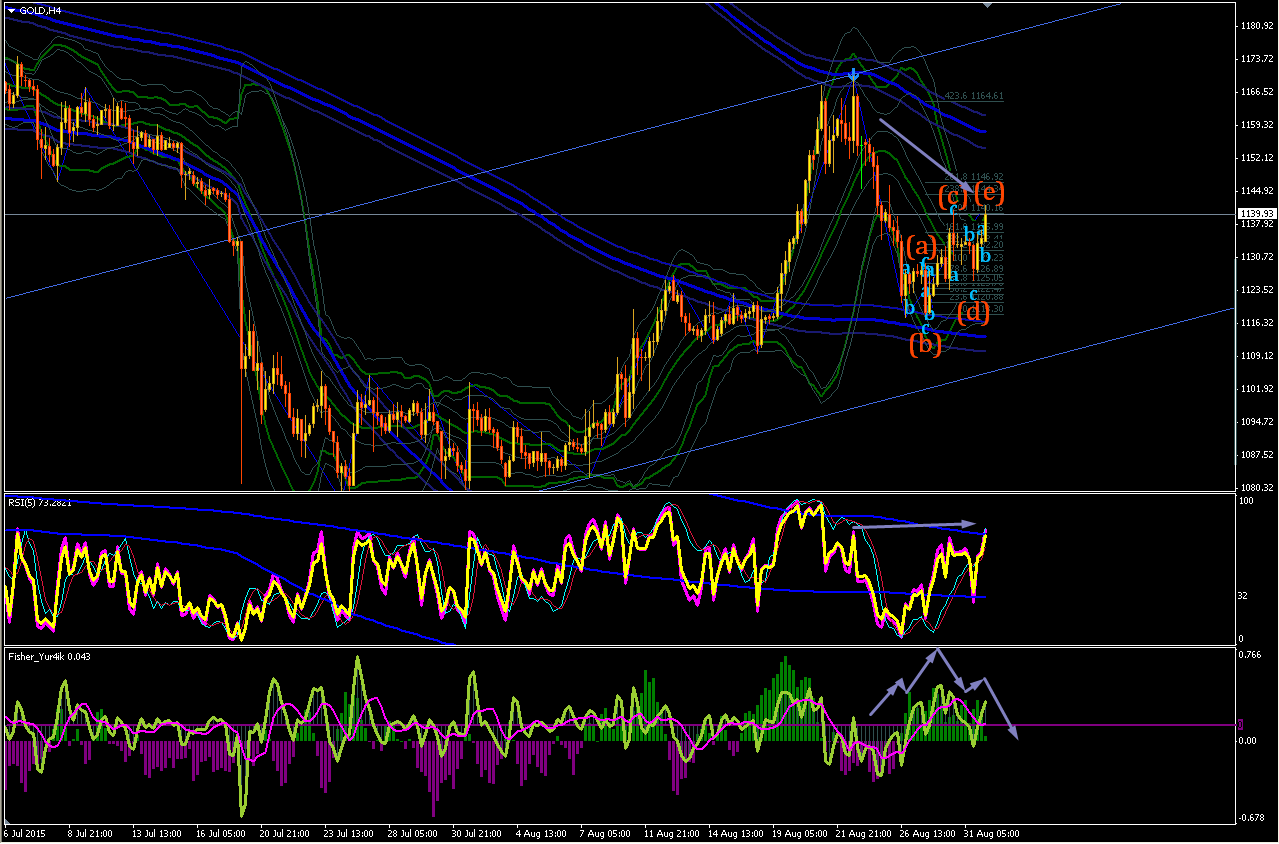Click time axis label 21 Aug 21:00
Image resolution: width=1279 pixels, height=844 pixels.
[x=864, y=832]
